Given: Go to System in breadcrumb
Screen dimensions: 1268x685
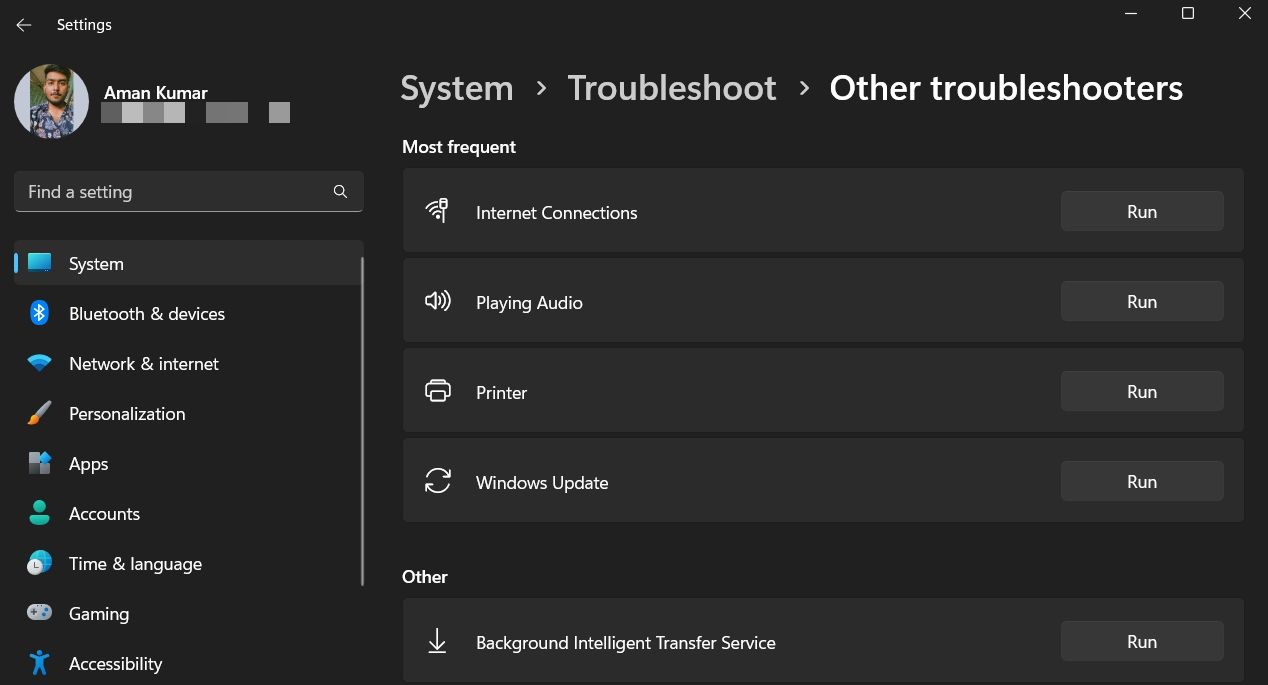Looking at the screenshot, I should coord(457,88).
